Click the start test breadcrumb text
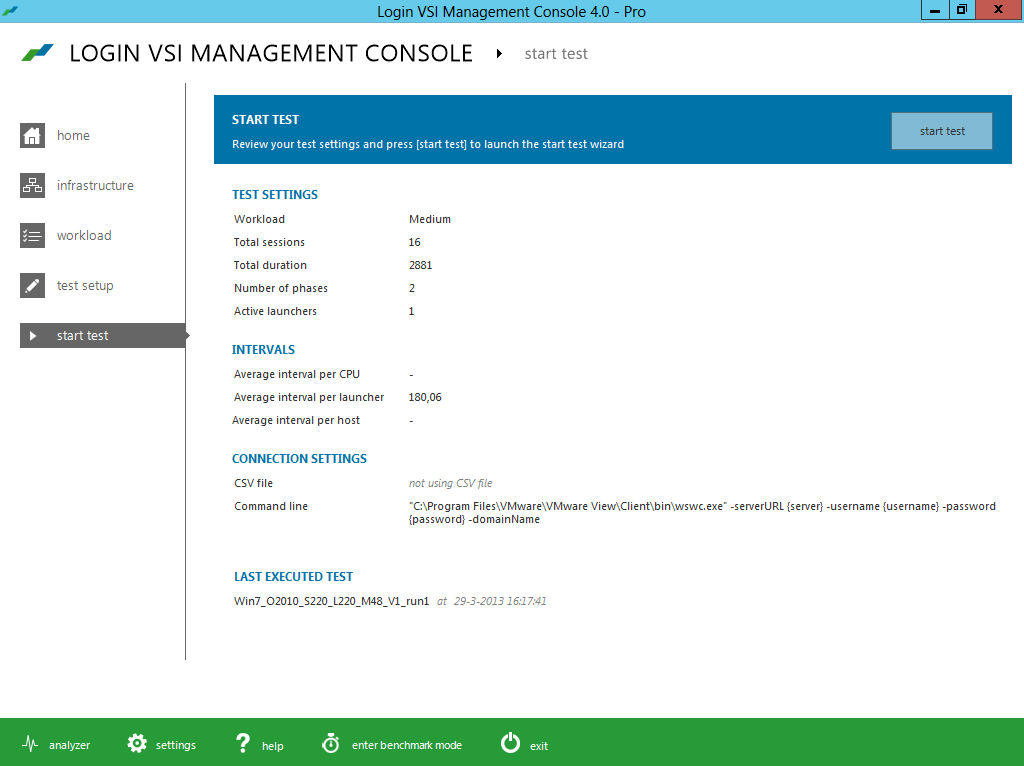The width and height of the screenshot is (1024, 766). [556, 54]
